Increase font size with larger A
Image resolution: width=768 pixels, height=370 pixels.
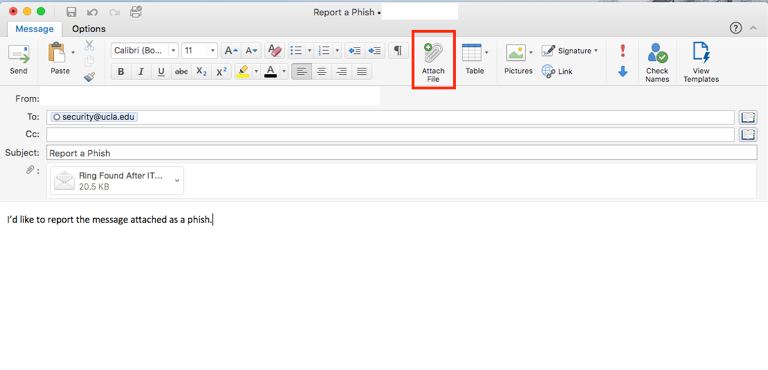[x=231, y=50]
